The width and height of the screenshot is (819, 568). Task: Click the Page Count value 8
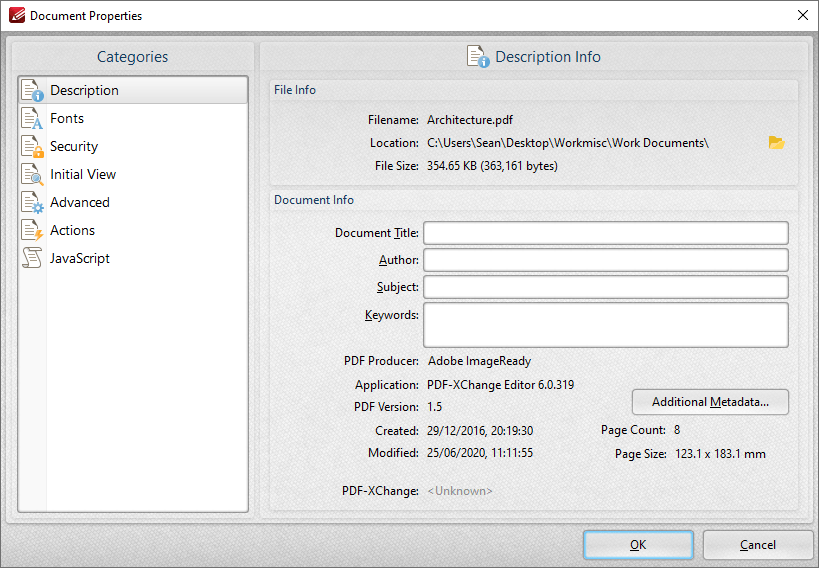pyautogui.click(x=677, y=430)
